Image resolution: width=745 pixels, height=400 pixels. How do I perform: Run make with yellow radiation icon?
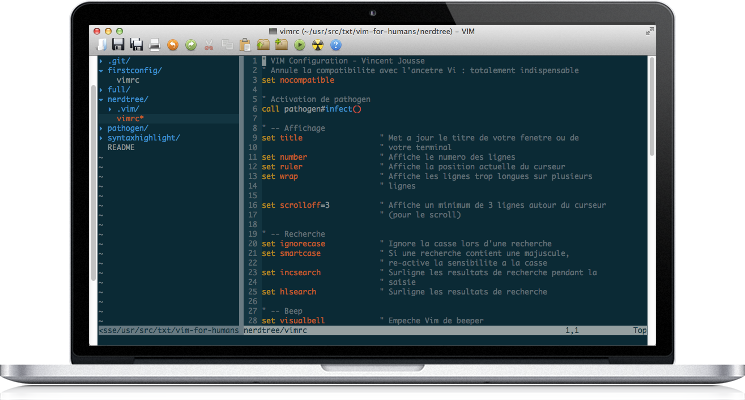(317, 45)
